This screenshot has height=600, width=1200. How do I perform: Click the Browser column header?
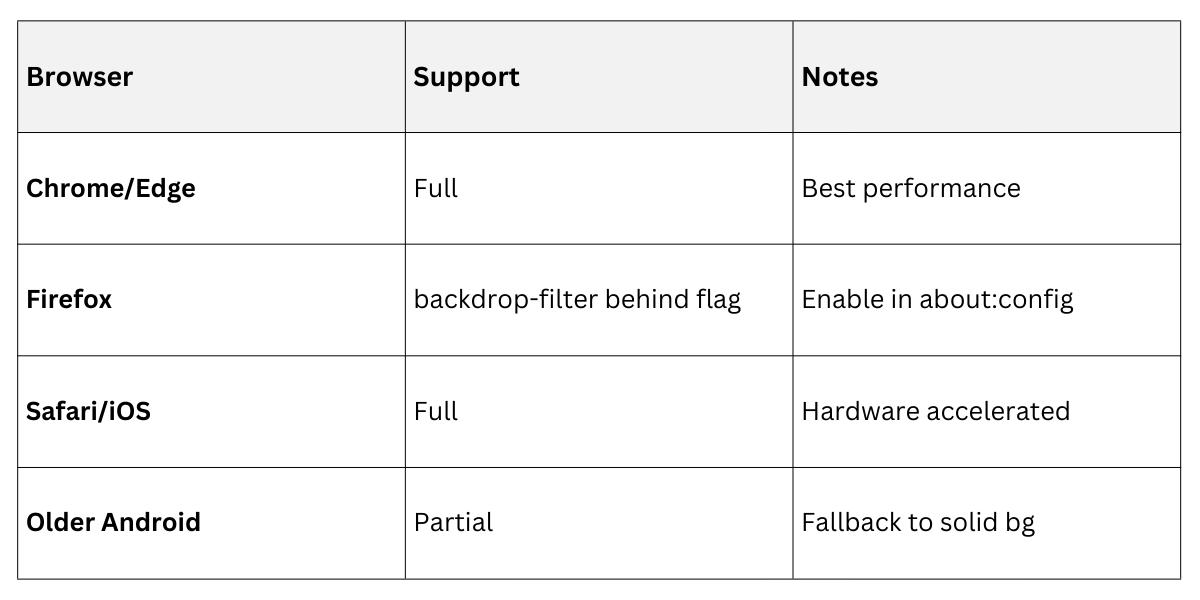pyautogui.click(x=80, y=77)
